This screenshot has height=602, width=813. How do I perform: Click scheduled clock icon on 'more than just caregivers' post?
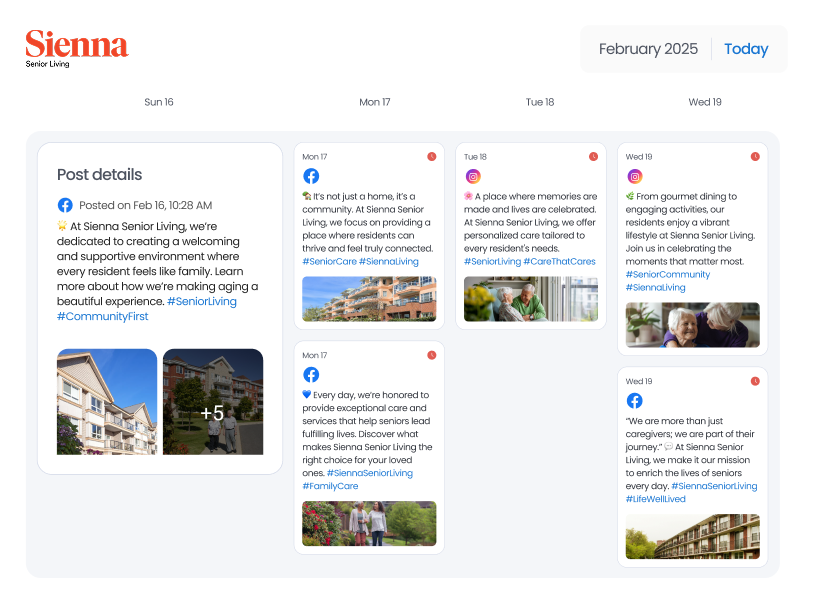(755, 381)
